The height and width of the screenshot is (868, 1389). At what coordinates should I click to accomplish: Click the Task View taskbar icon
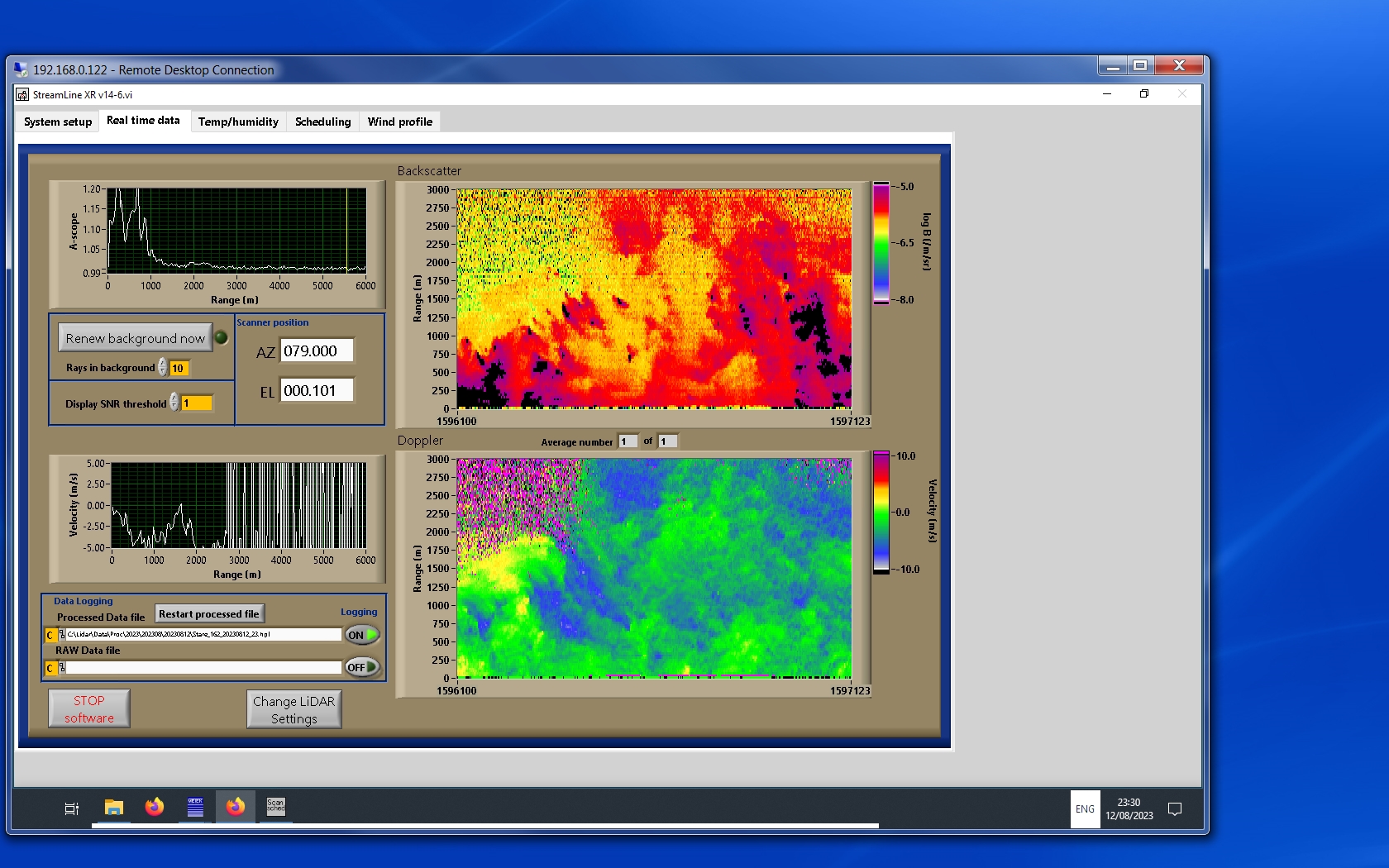click(72, 808)
